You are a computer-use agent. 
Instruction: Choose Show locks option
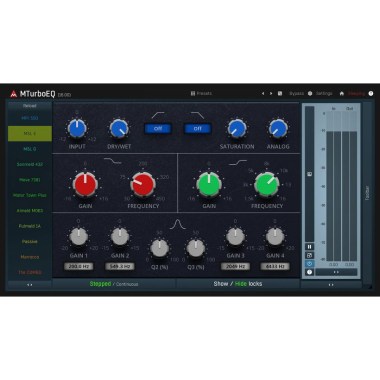tap(221, 284)
